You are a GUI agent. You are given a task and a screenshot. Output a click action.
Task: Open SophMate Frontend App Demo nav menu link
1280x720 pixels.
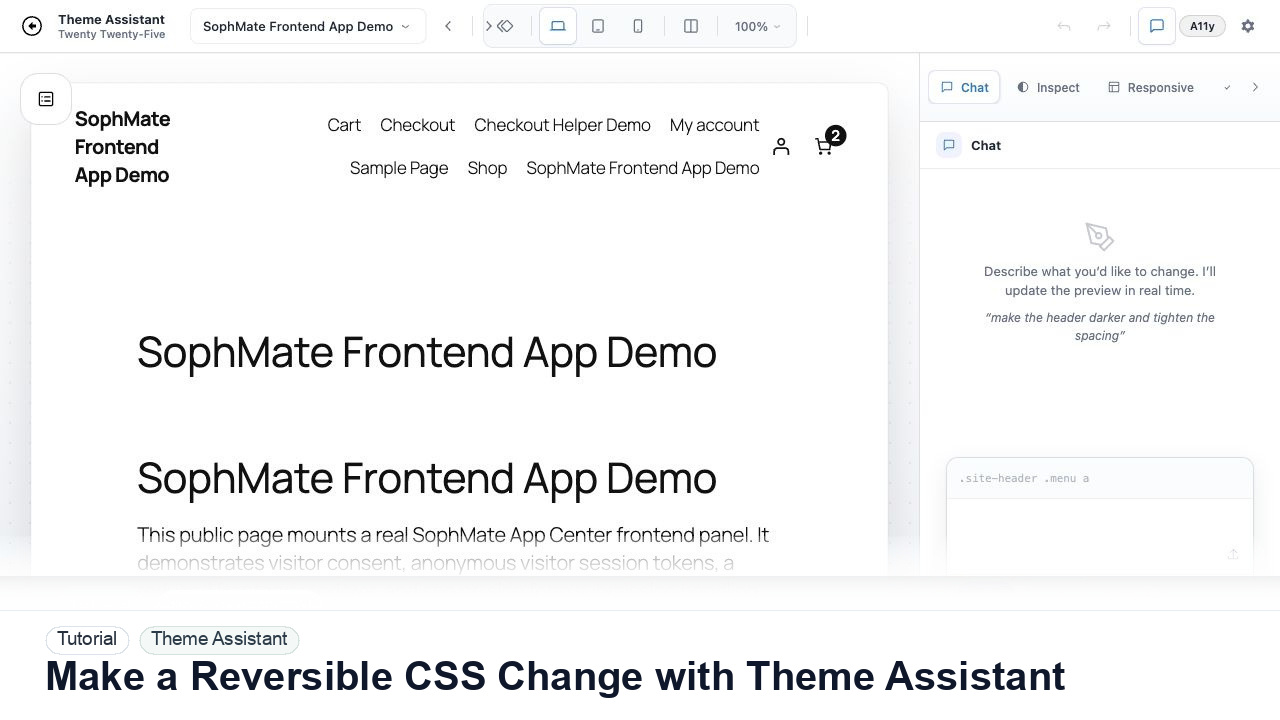point(643,168)
